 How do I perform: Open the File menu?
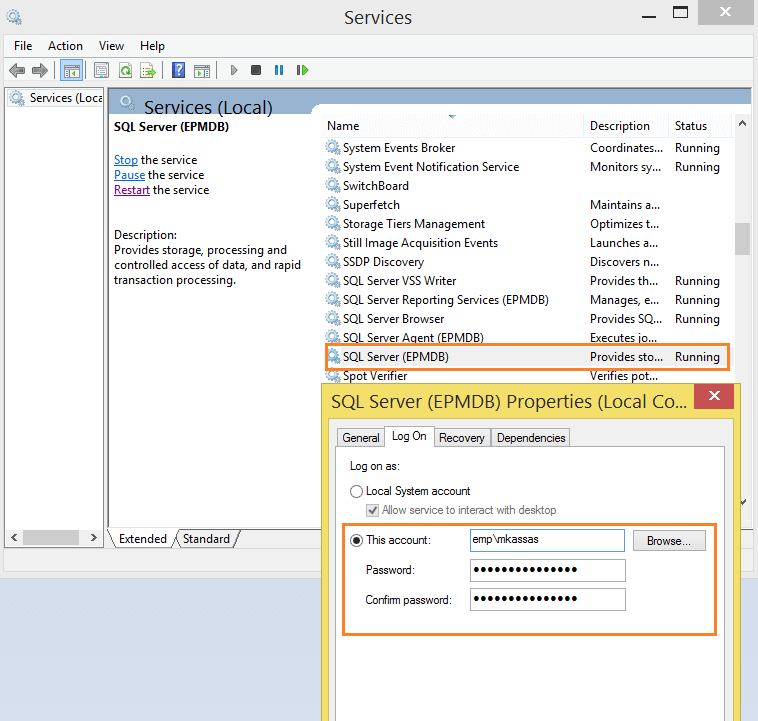point(23,46)
